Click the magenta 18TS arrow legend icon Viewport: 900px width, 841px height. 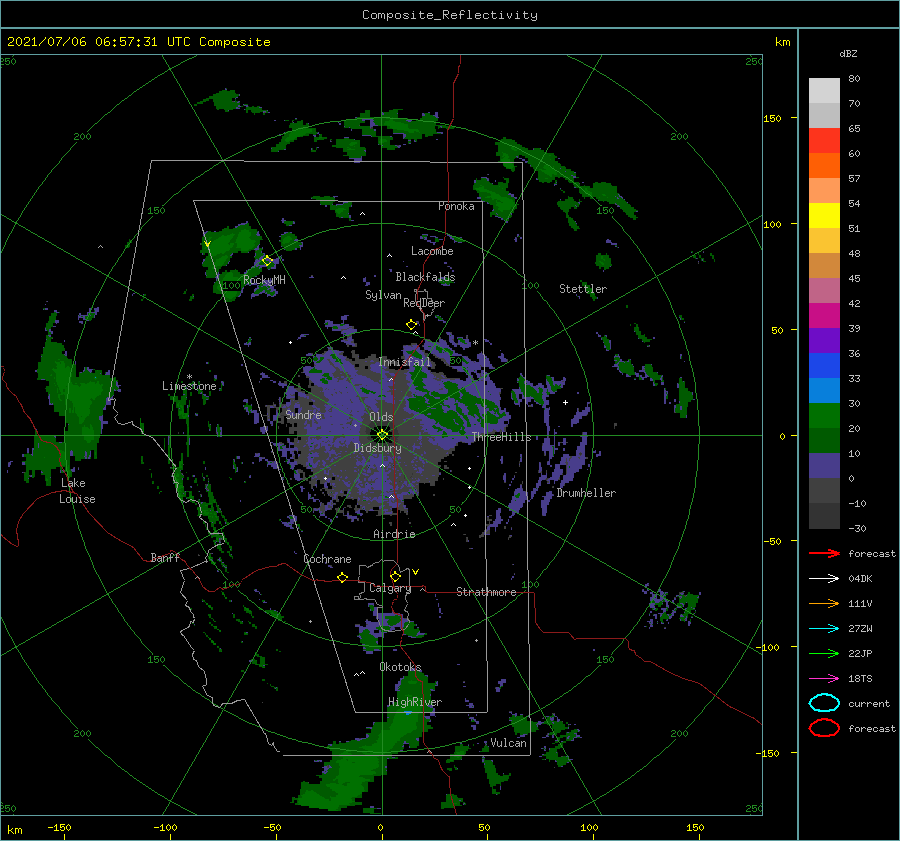coord(824,679)
